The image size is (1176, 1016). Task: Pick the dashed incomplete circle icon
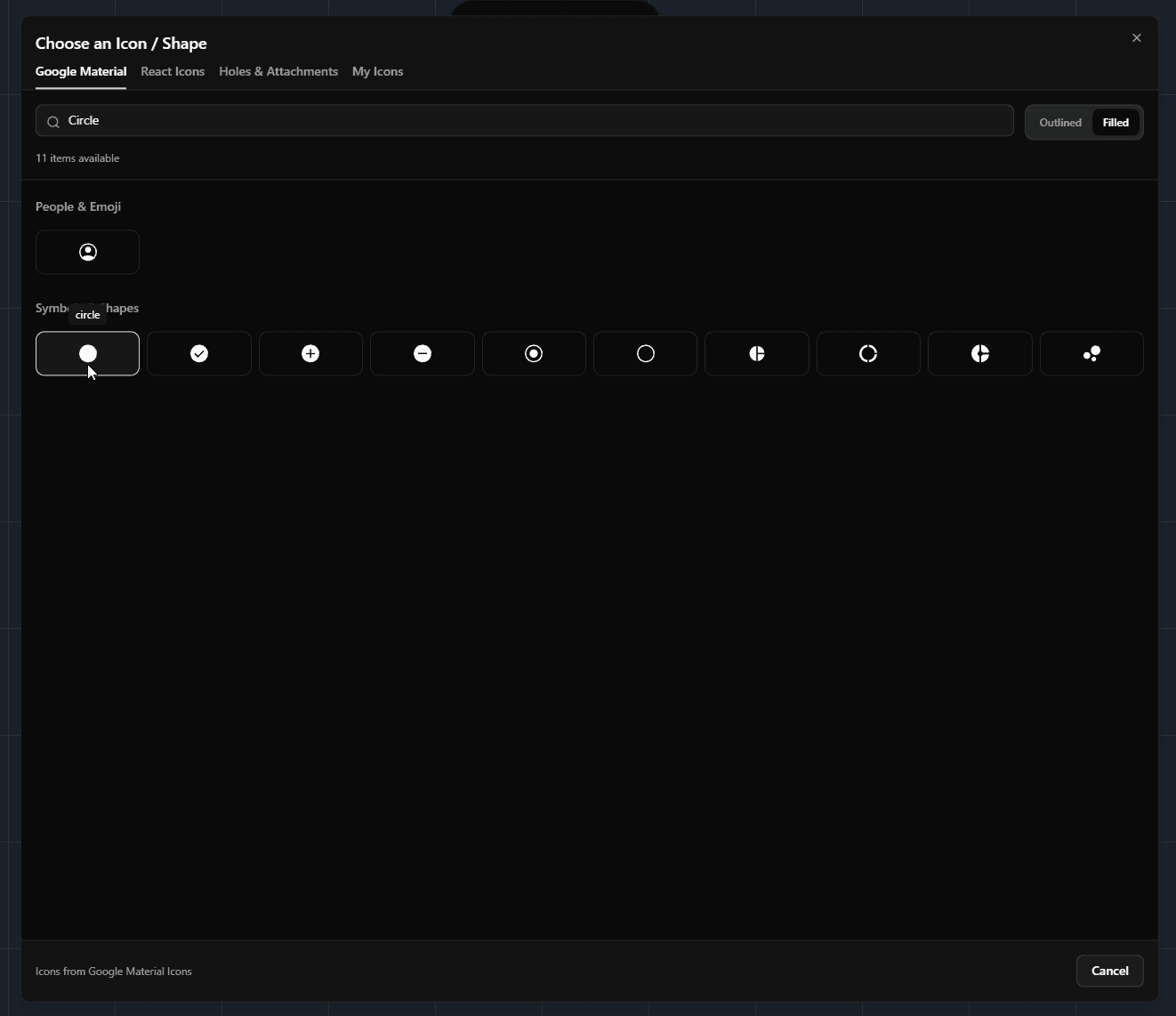tap(868, 353)
